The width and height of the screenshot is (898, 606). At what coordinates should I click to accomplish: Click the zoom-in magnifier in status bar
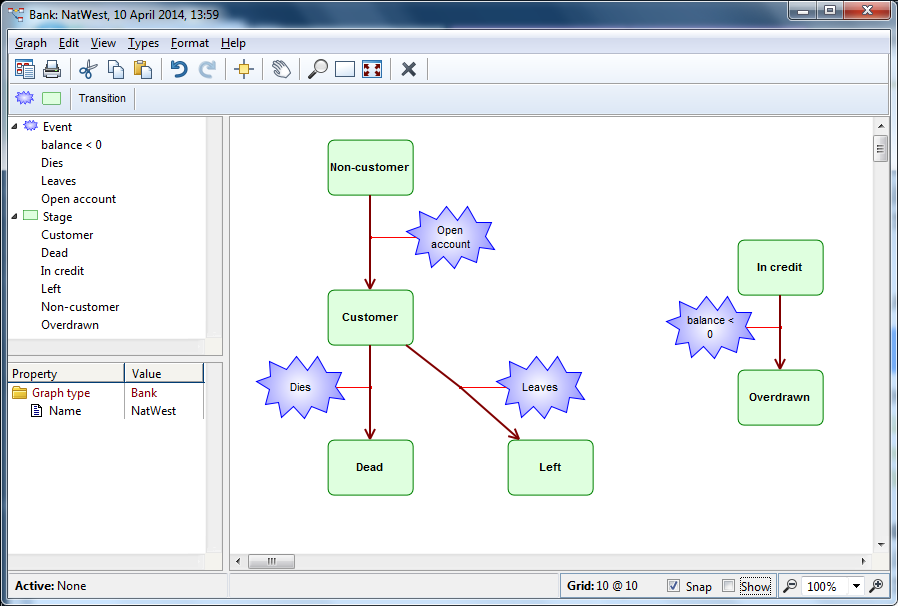pyautogui.click(x=877, y=586)
